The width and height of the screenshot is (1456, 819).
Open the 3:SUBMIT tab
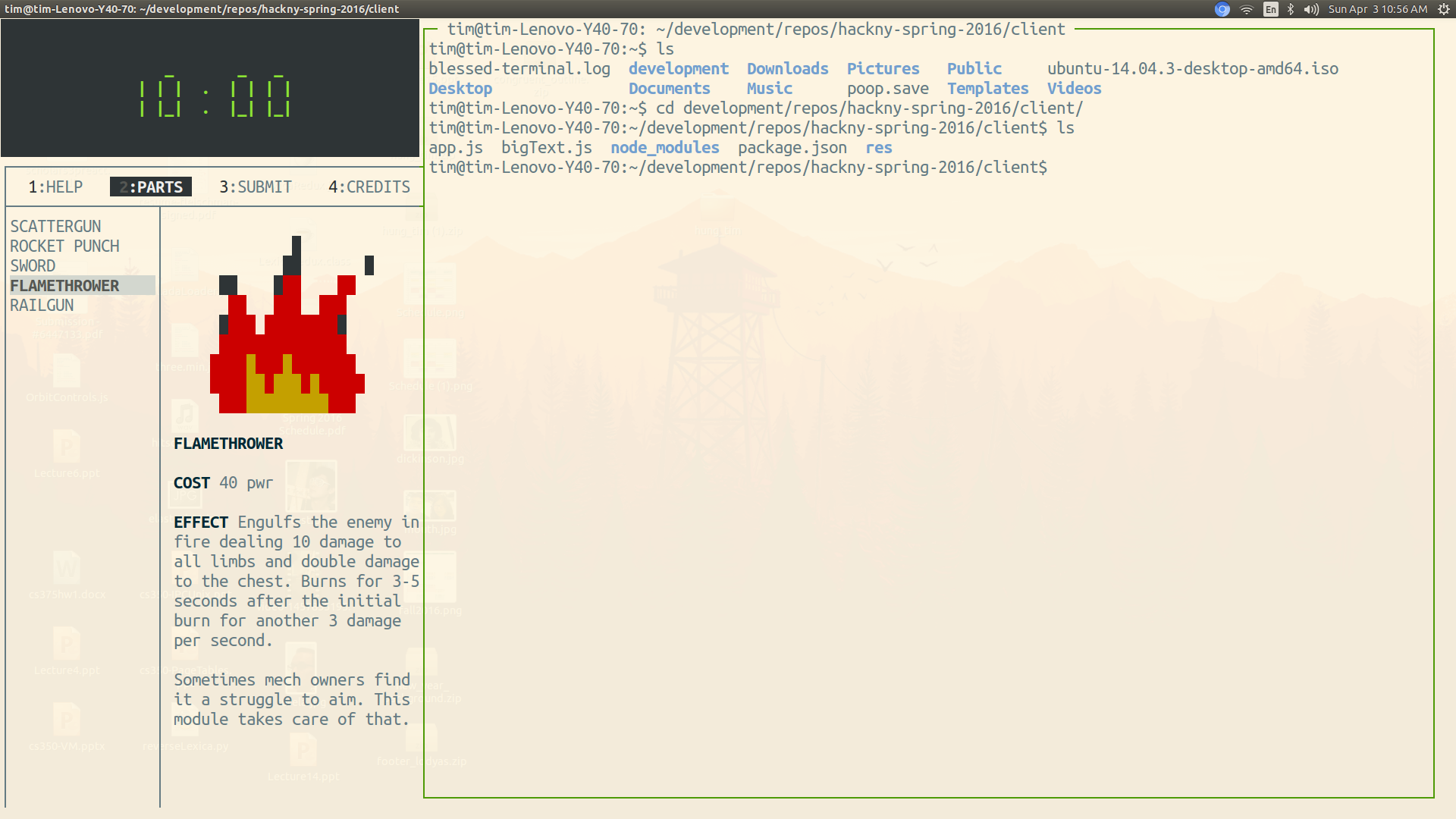[x=256, y=187]
